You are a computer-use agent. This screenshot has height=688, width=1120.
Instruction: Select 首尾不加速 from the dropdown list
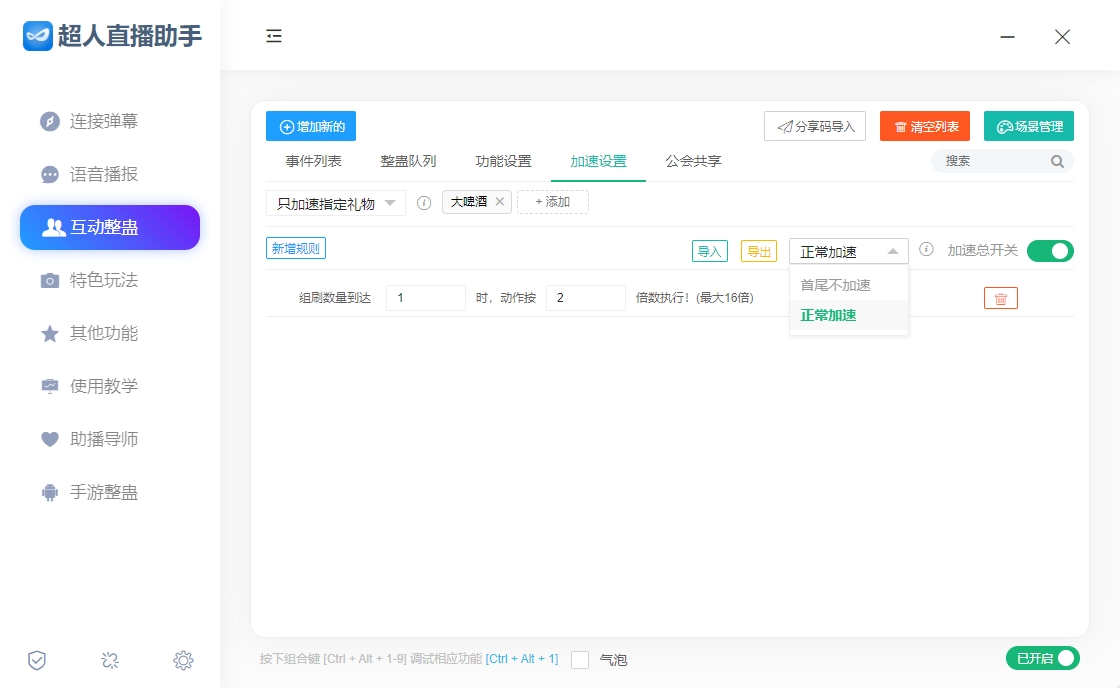coord(835,285)
